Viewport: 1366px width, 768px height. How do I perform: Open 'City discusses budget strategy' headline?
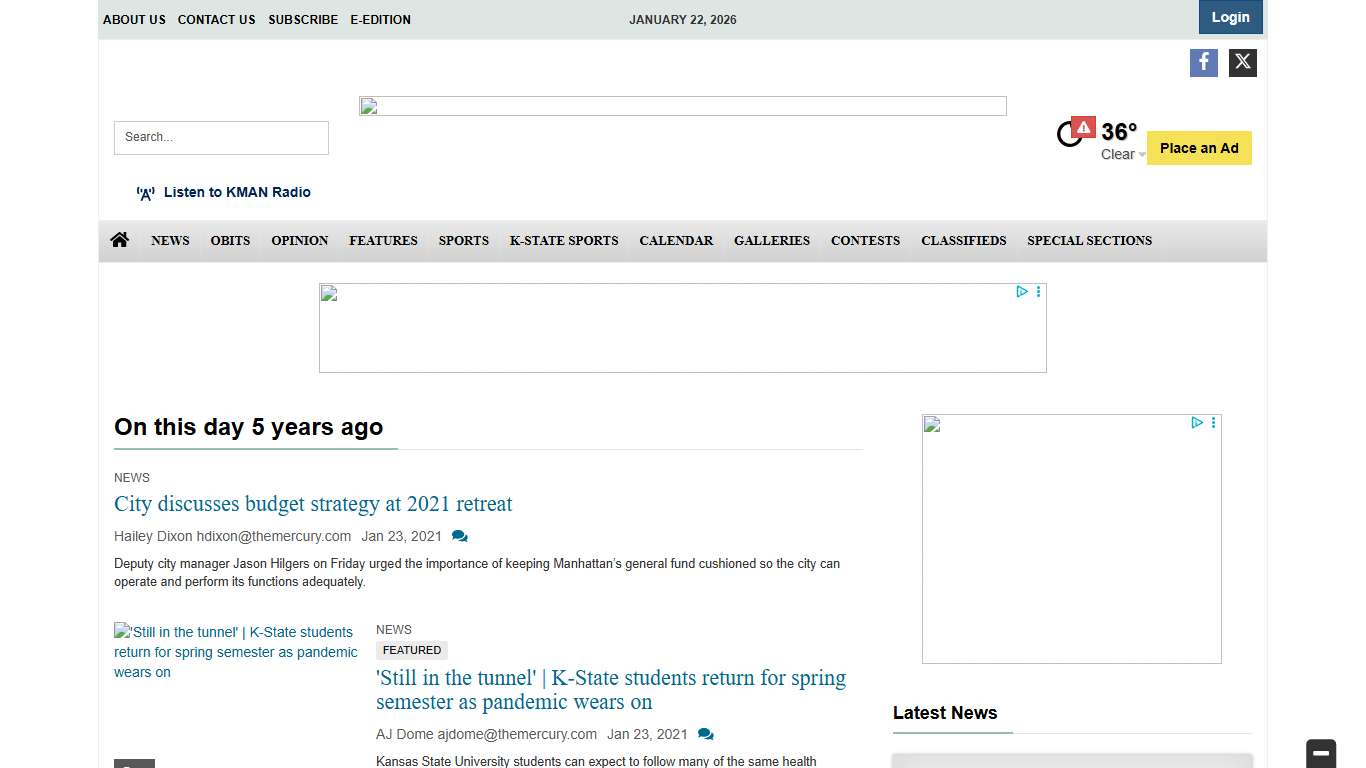313,504
